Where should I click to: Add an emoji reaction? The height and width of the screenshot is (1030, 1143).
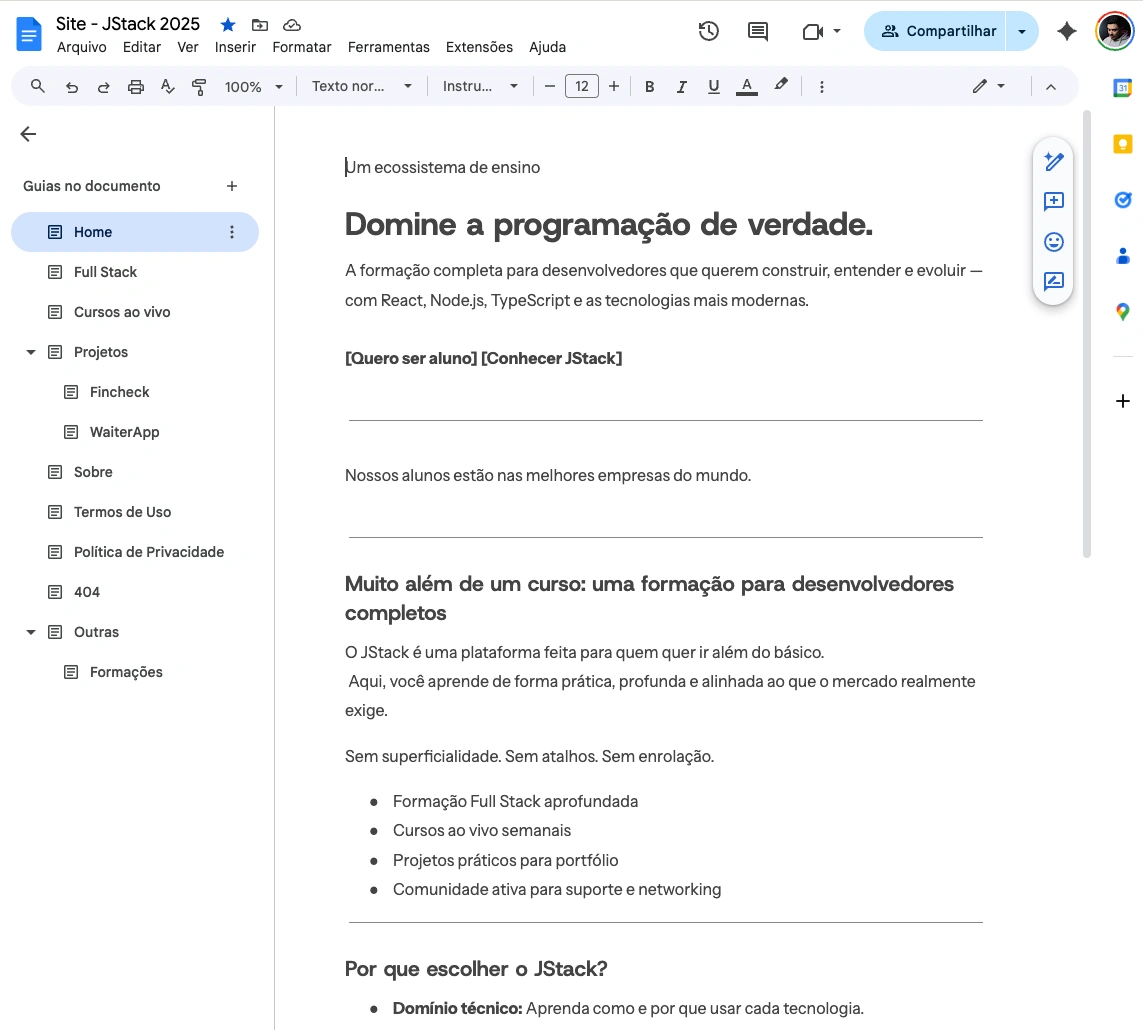(x=1054, y=242)
